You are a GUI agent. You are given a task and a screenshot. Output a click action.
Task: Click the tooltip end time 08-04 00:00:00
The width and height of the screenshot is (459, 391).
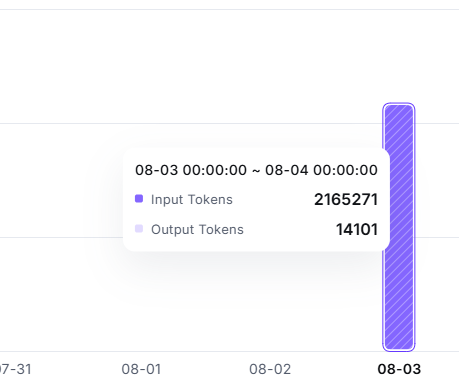click(321, 170)
